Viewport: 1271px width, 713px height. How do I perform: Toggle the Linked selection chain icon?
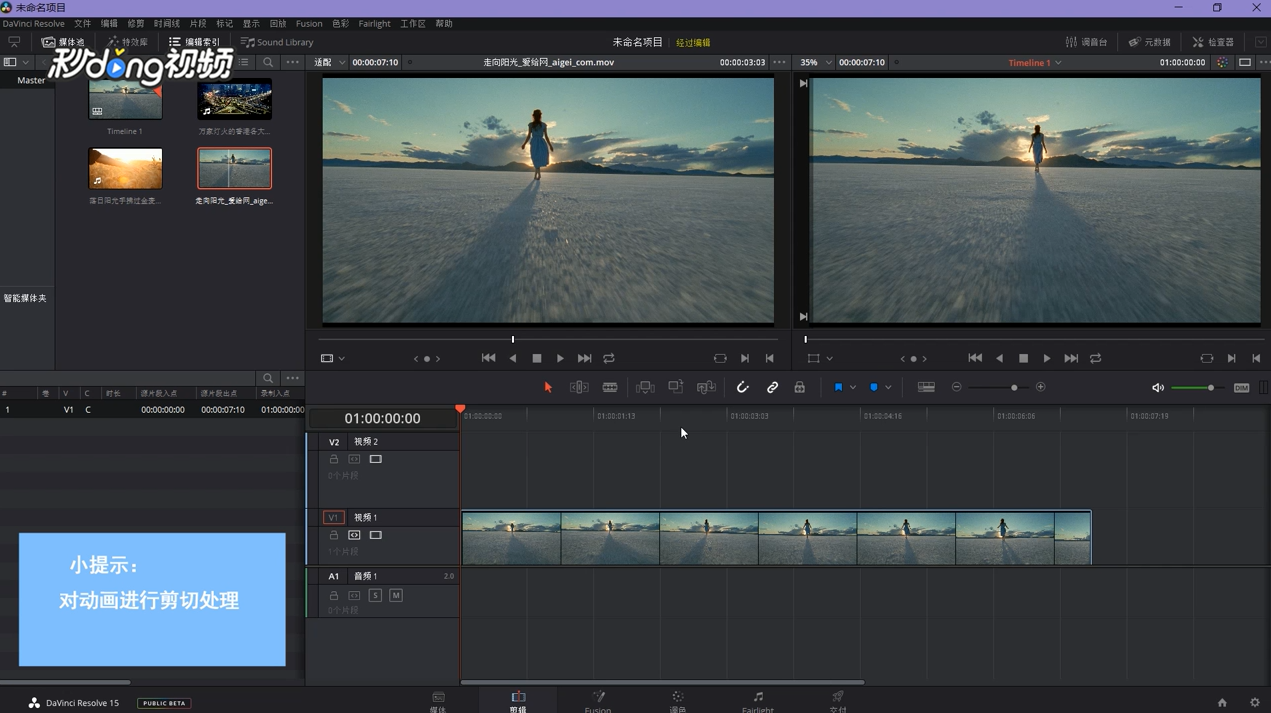772,388
